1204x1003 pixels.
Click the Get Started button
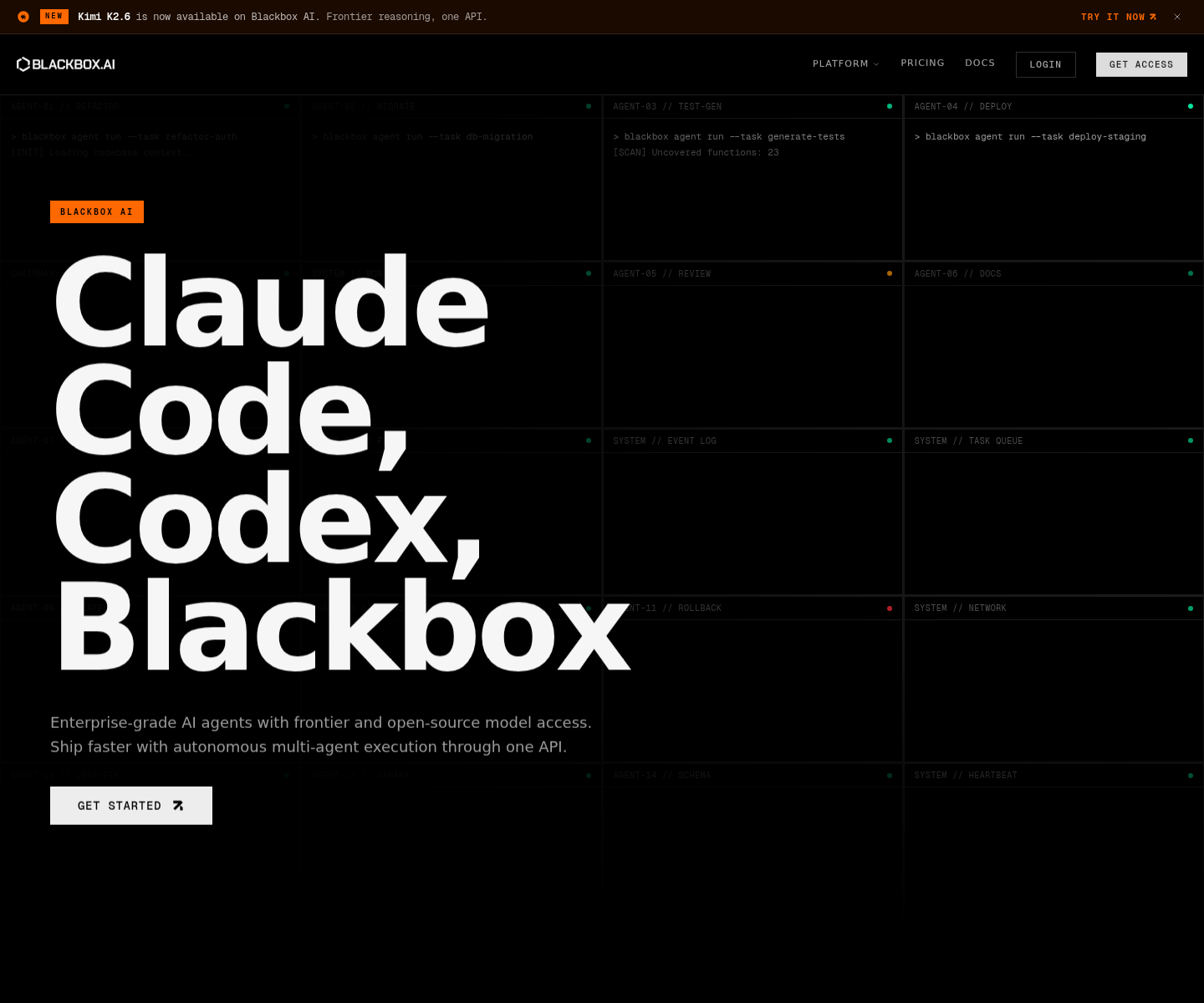(x=131, y=806)
